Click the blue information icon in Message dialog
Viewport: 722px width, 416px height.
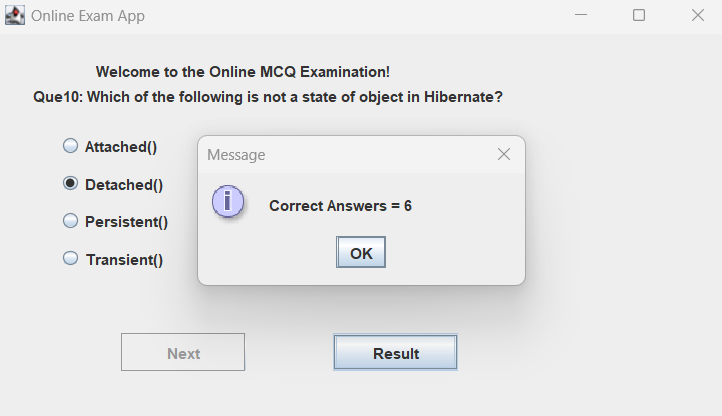coord(228,201)
